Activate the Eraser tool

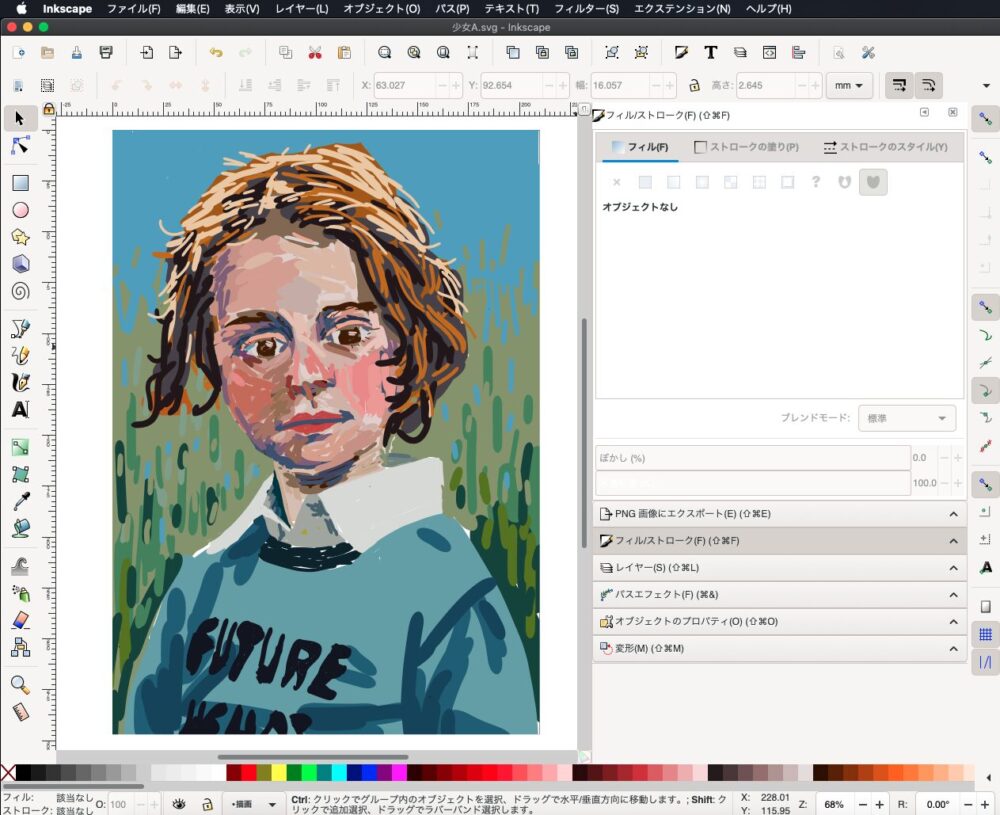(20, 621)
